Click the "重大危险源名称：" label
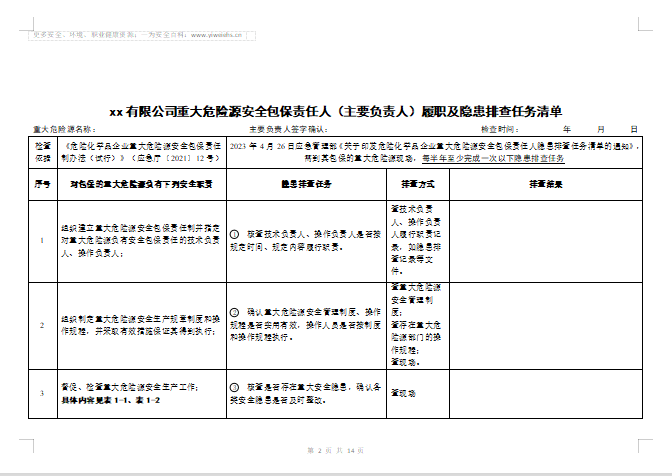This screenshot has width=672, height=476. [x=65, y=129]
